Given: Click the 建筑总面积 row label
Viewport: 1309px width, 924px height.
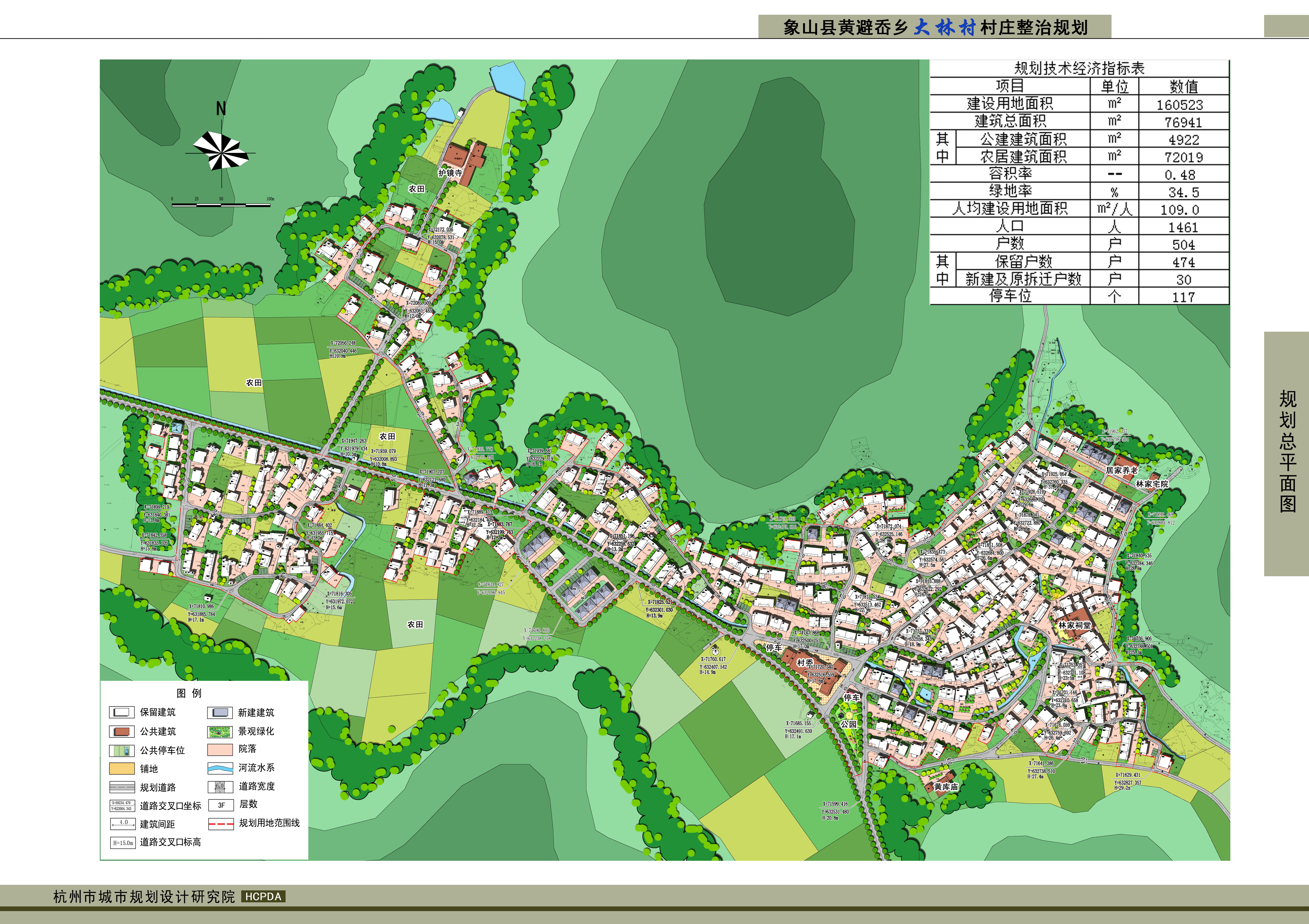Looking at the screenshot, I should pos(1010,121).
